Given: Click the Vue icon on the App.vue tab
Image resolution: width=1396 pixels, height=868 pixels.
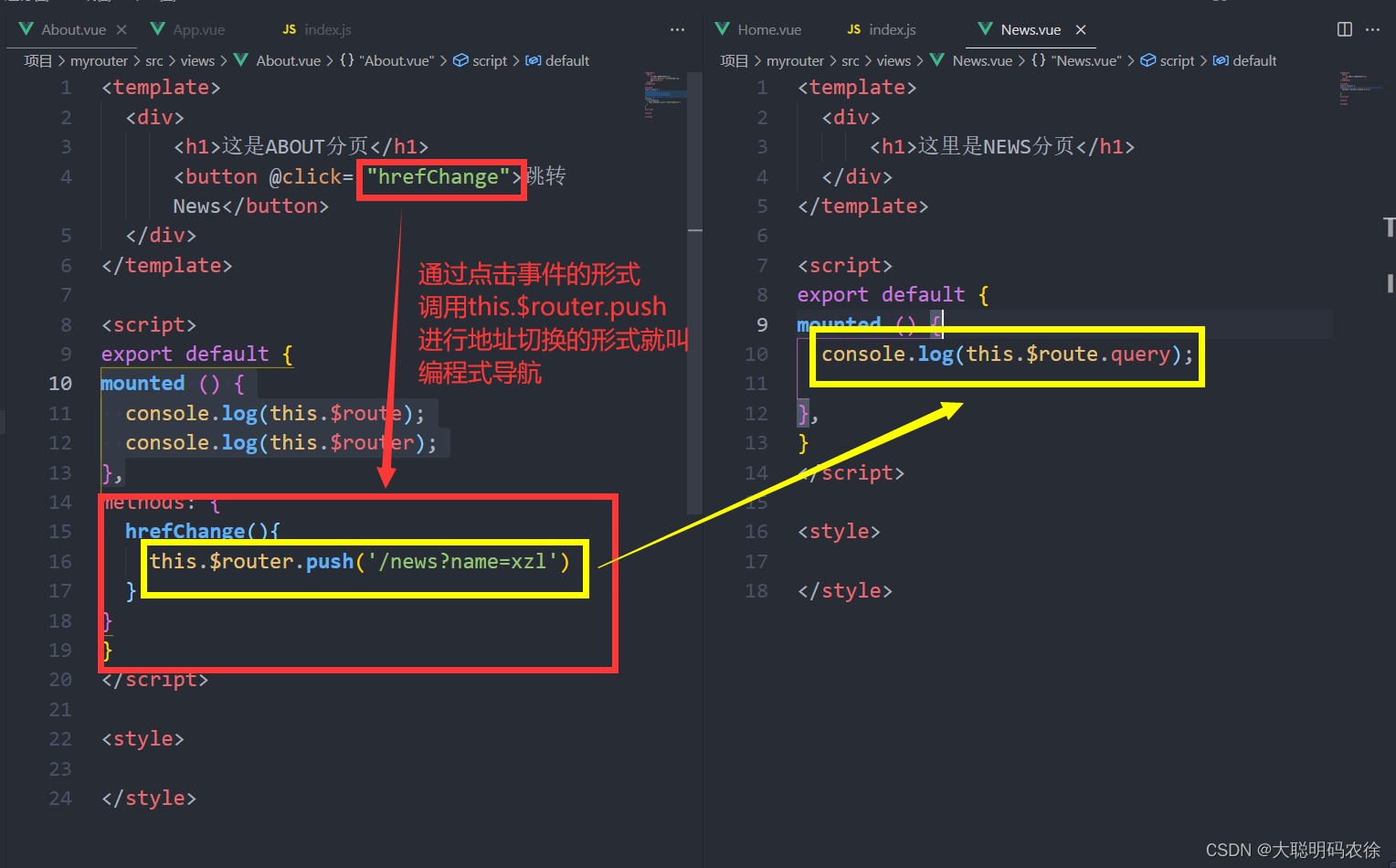Looking at the screenshot, I should [x=158, y=29].
